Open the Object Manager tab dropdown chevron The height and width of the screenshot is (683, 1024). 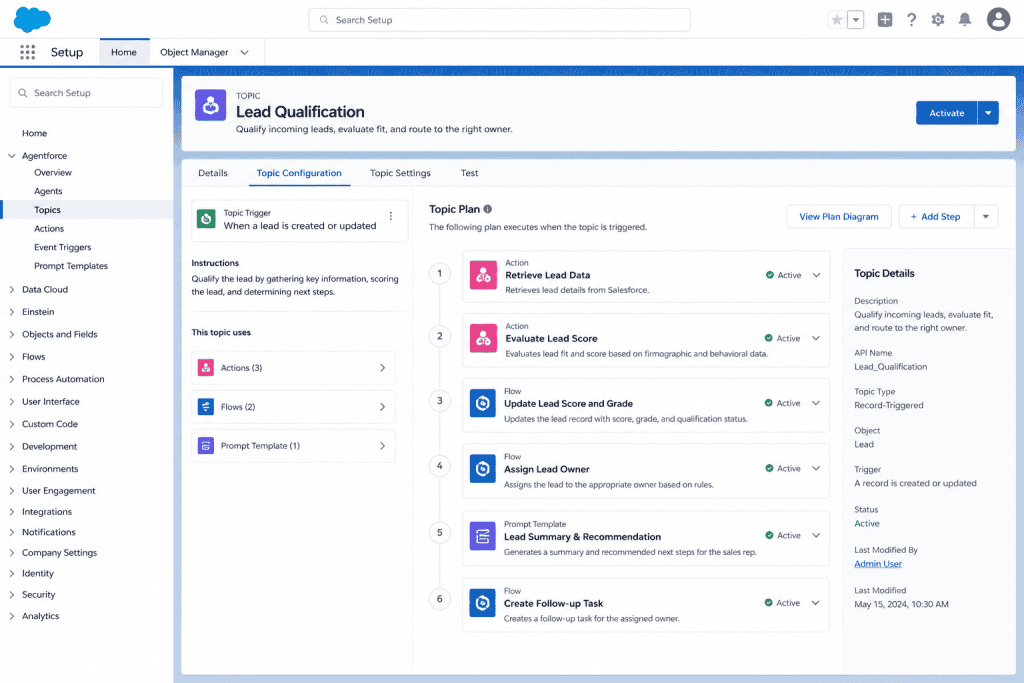[x=244, y=52]
